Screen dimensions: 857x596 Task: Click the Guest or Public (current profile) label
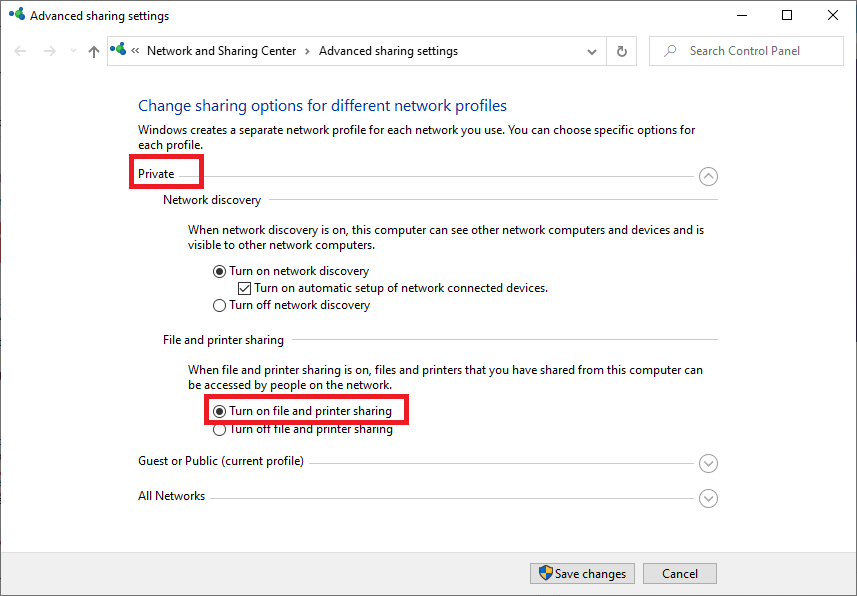point(221,461)
